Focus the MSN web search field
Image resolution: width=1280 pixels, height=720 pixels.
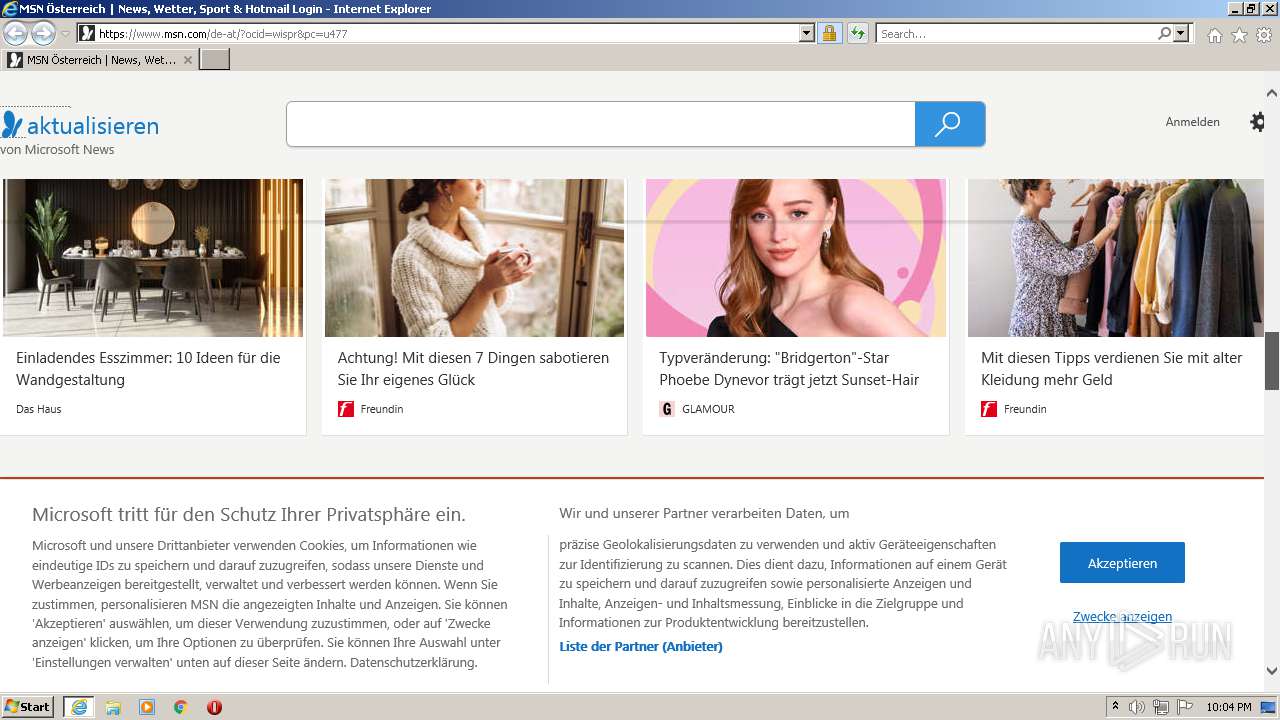coord(601,124)
